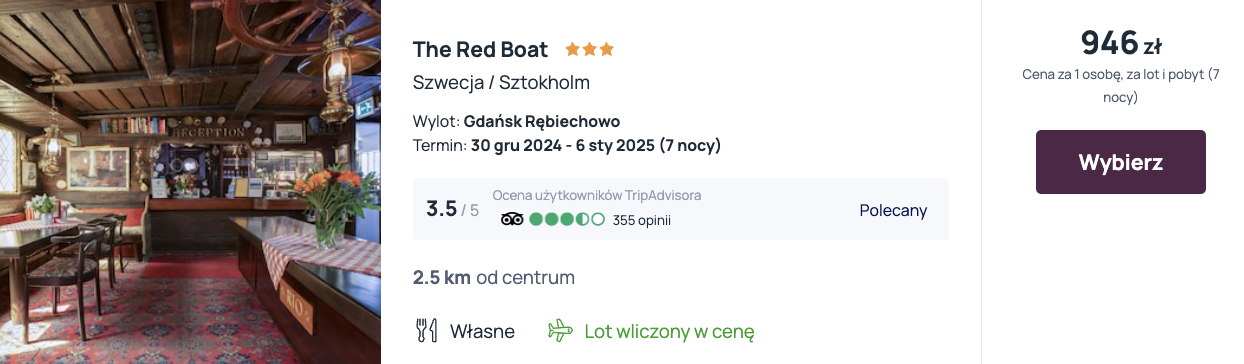Click the green TripAdvisor rating bubbles

pyautogui.click(x=567, y=220)
